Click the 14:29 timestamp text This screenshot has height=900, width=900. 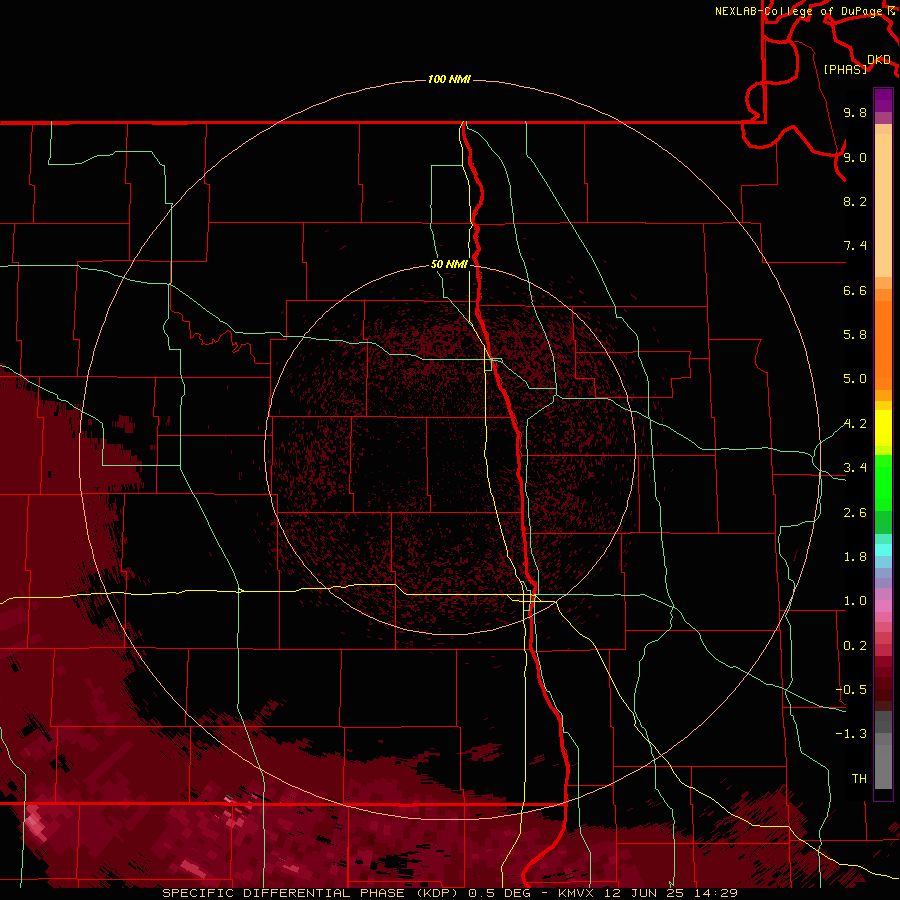pyautogui.click(x=718, y=893)
